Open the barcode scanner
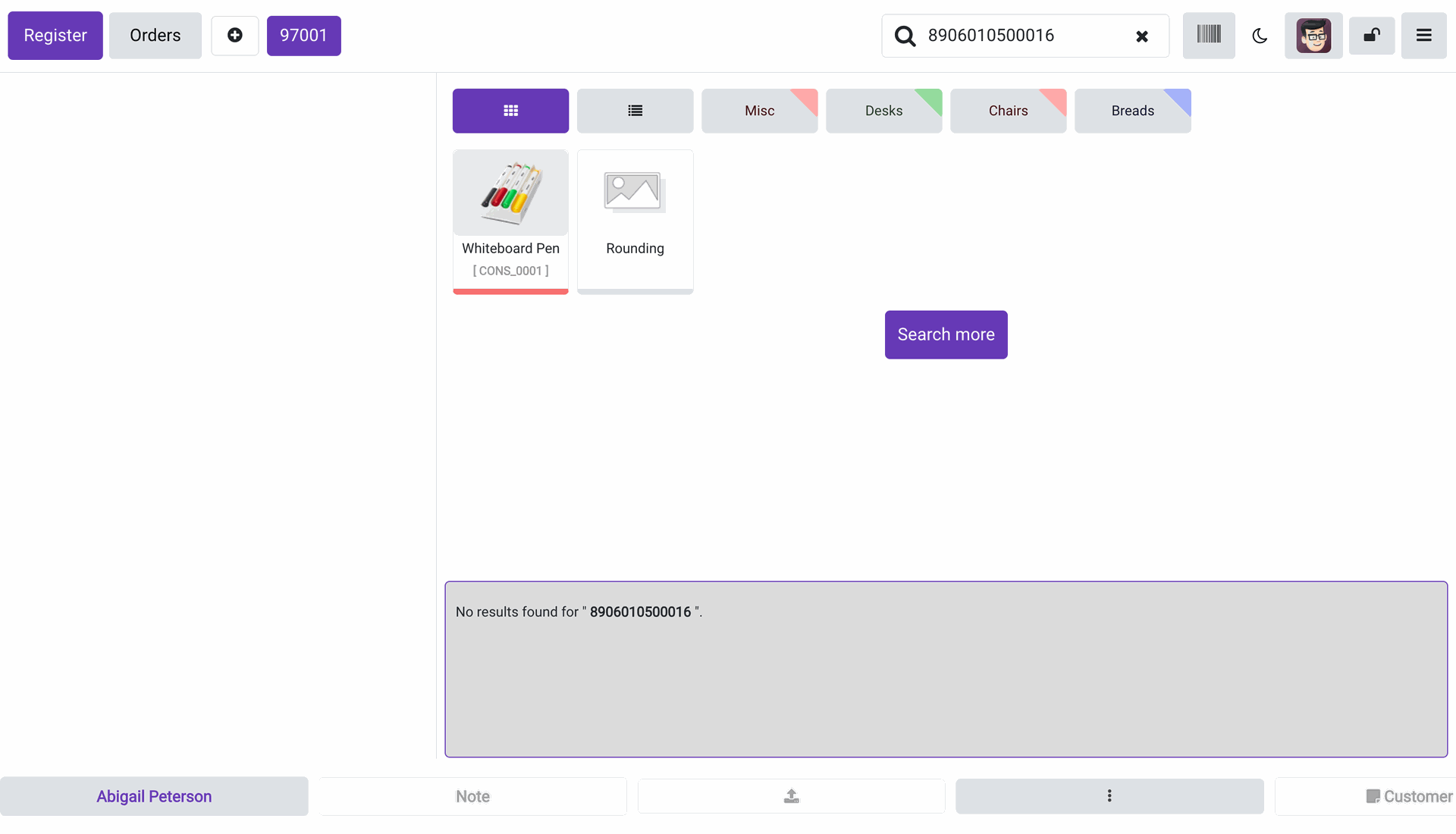 click(x=1209, y=36)
